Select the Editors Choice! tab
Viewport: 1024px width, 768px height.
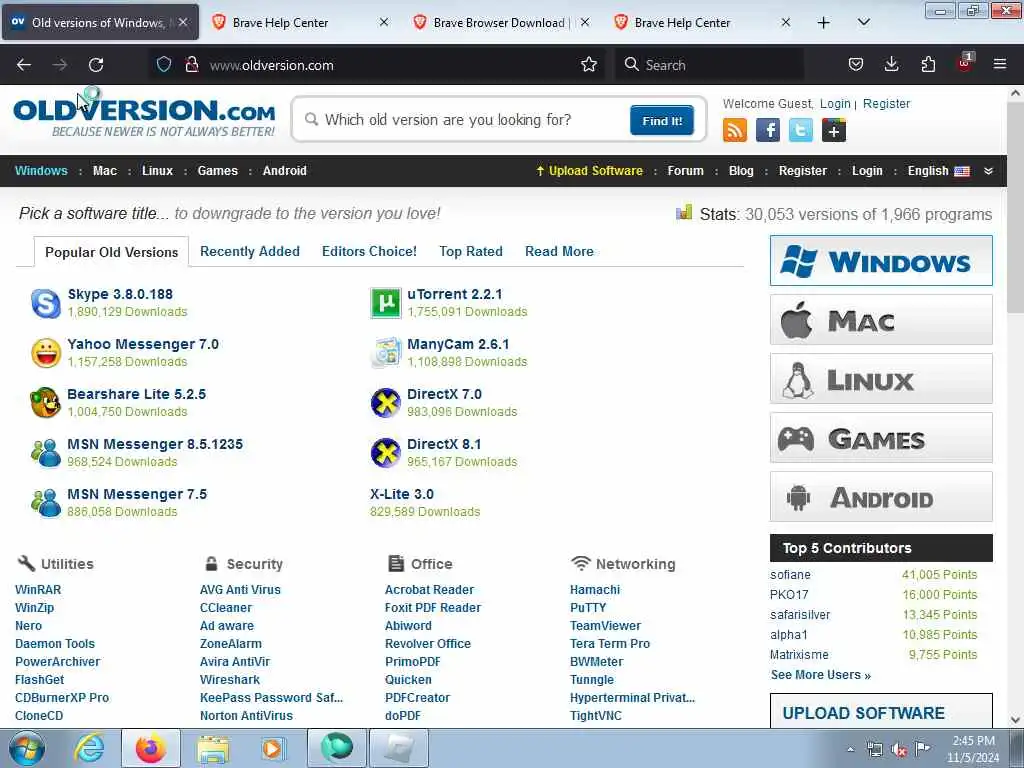pyautogui.click(x=369, y=251)
